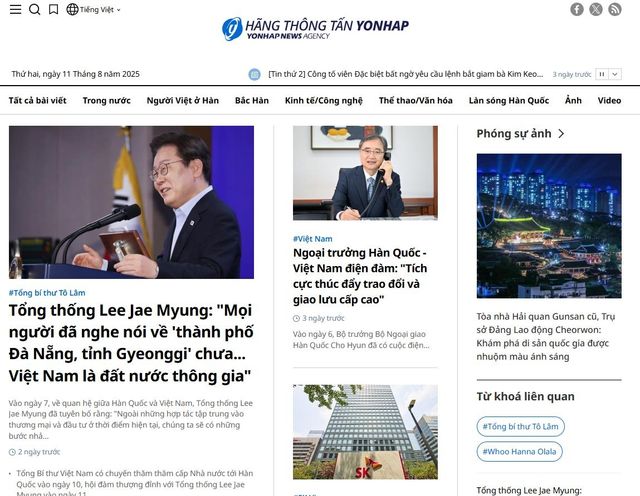Select the Trong nước menu
This screenshot has height=496, width=640.
click(106, 101)
